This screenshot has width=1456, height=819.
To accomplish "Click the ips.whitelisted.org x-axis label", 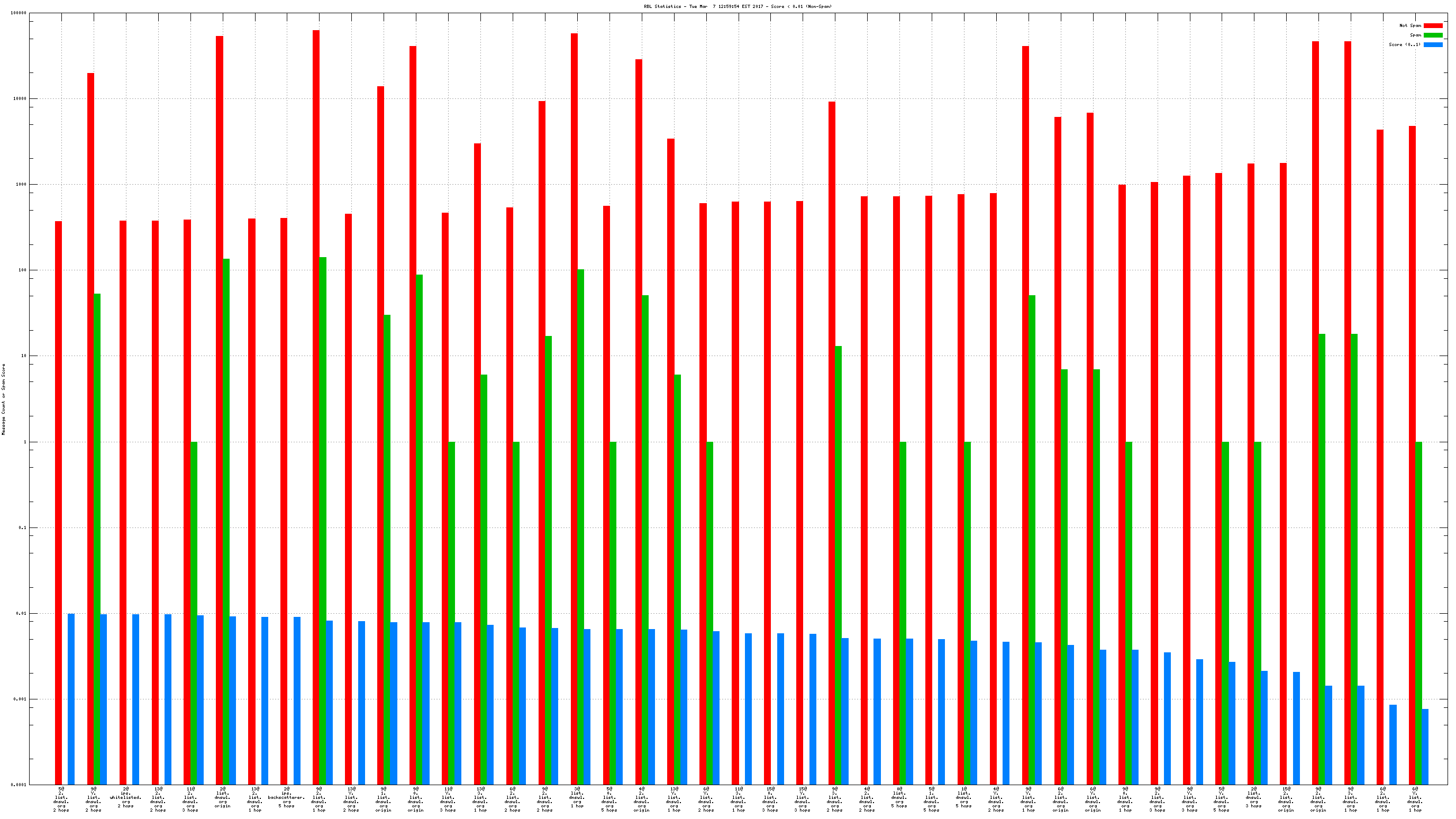I will [125, 797].
